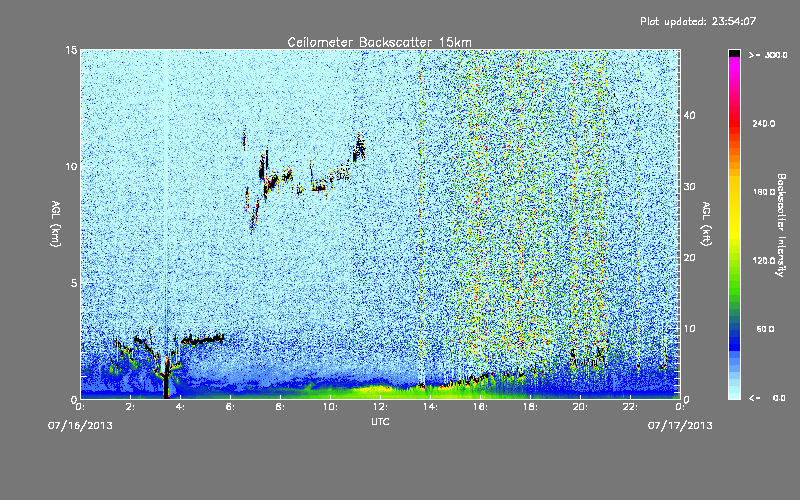Click the 'Backscatter Intensity' colorbar label
Screen dimensions: 800x500
pyautogui.click(x=781, y=225)
